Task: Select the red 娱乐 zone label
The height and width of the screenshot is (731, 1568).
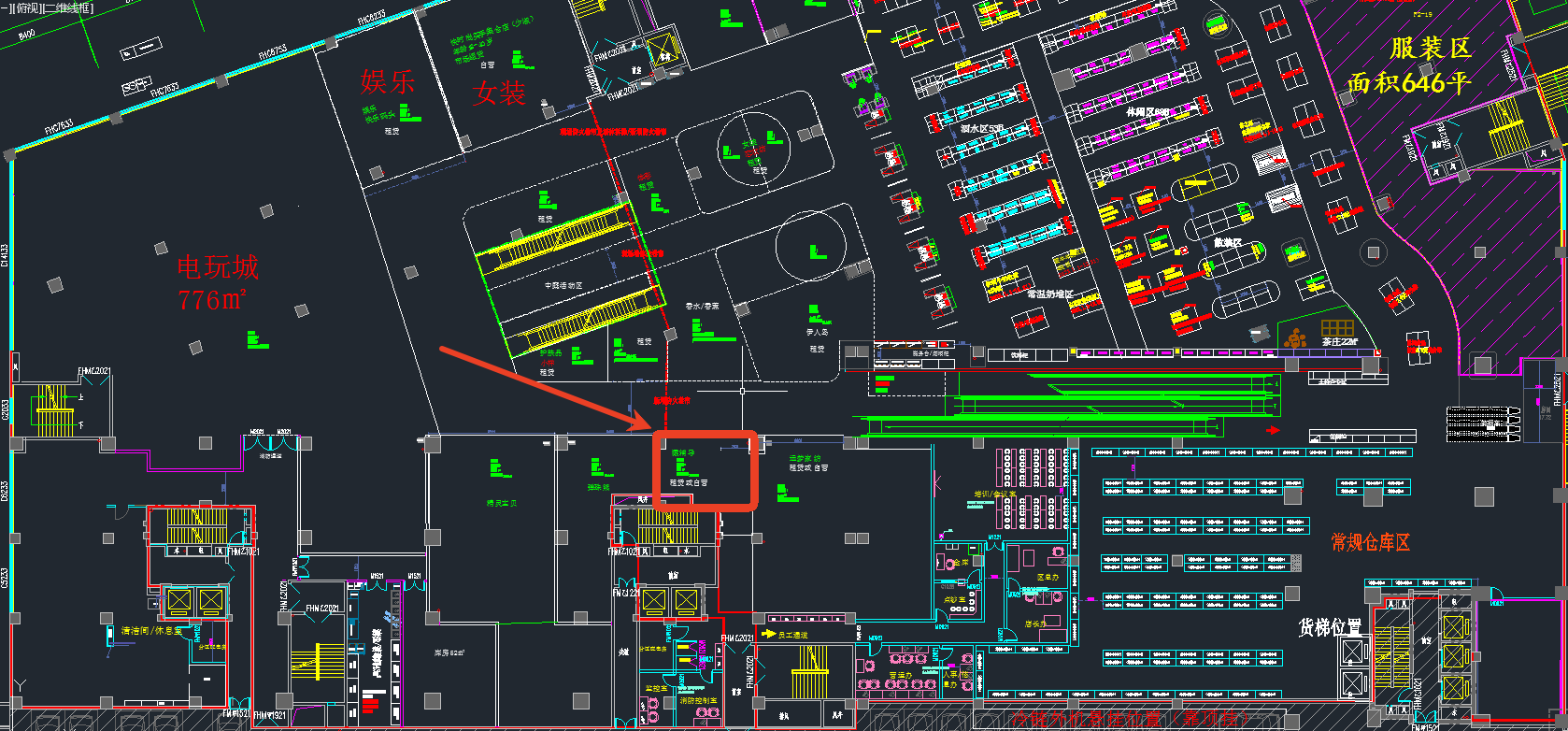Action: point(387,82)
